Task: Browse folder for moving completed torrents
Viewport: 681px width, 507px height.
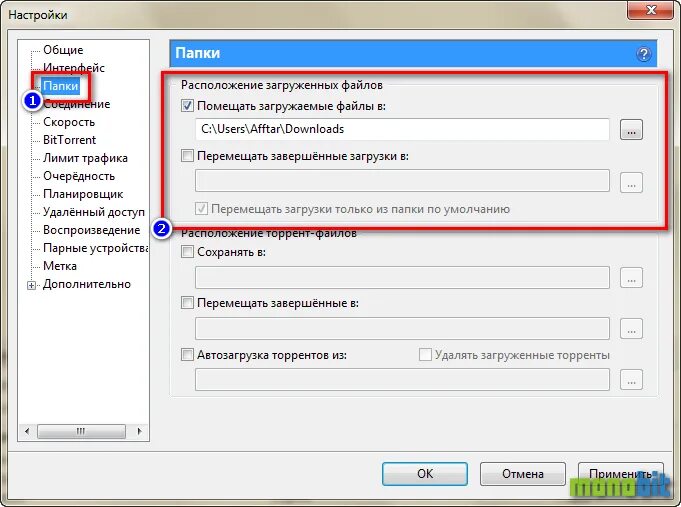Action: pyautogui.click(x=631, y=328)
